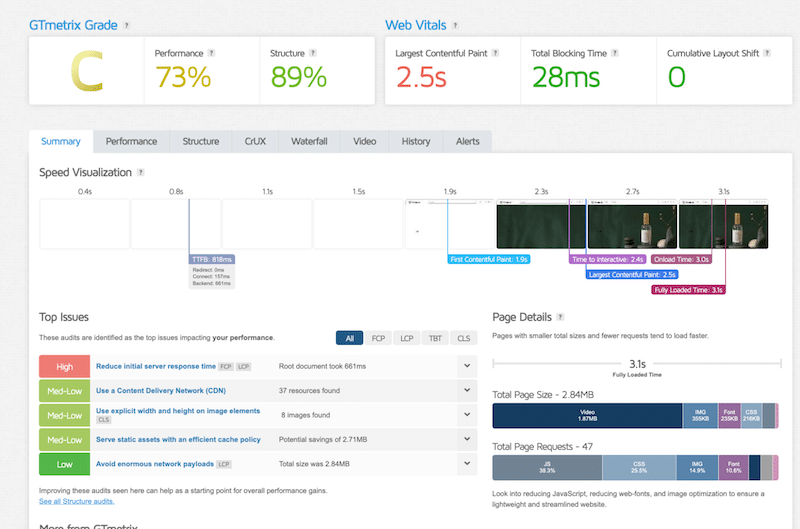The image size is (800, 529).
Task: Expand the Reduce initial server response time audit
Action: tap(466, 366)
